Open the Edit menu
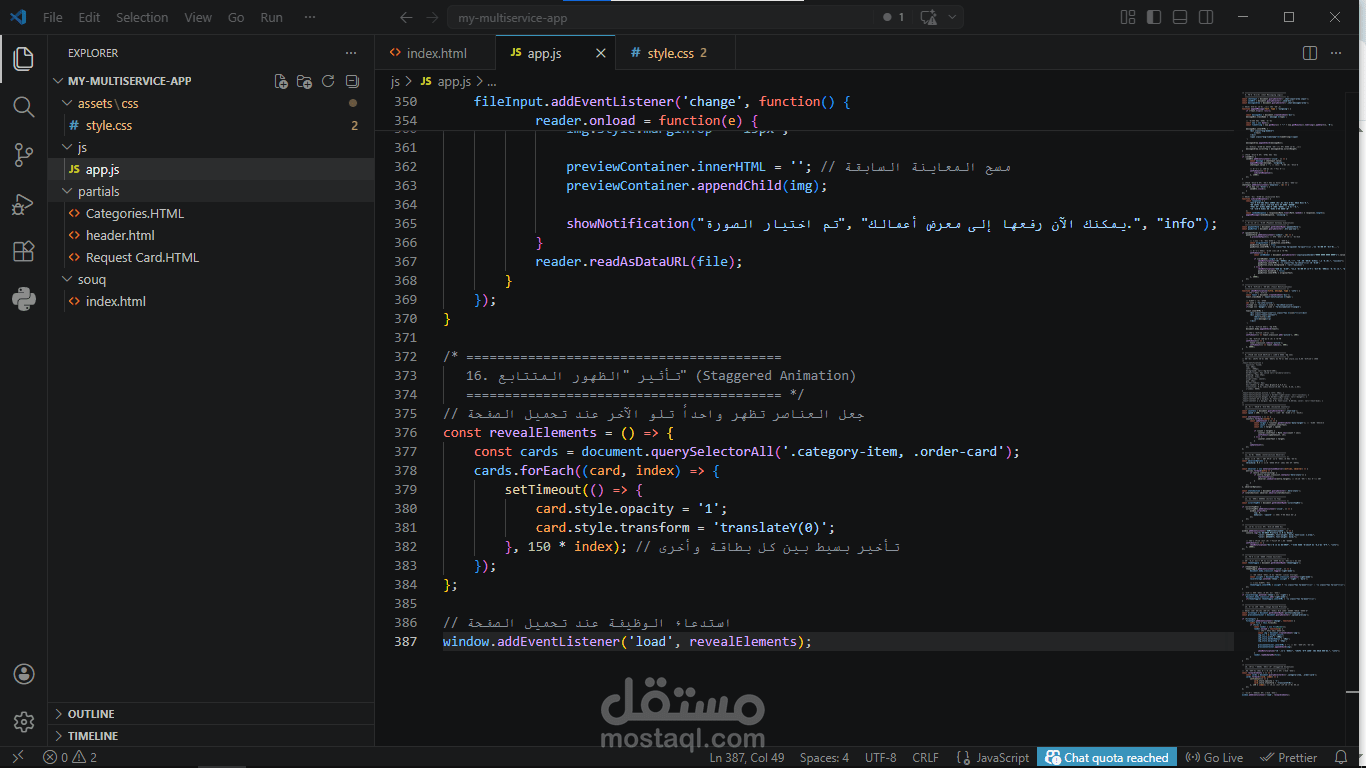 point(89,17)
